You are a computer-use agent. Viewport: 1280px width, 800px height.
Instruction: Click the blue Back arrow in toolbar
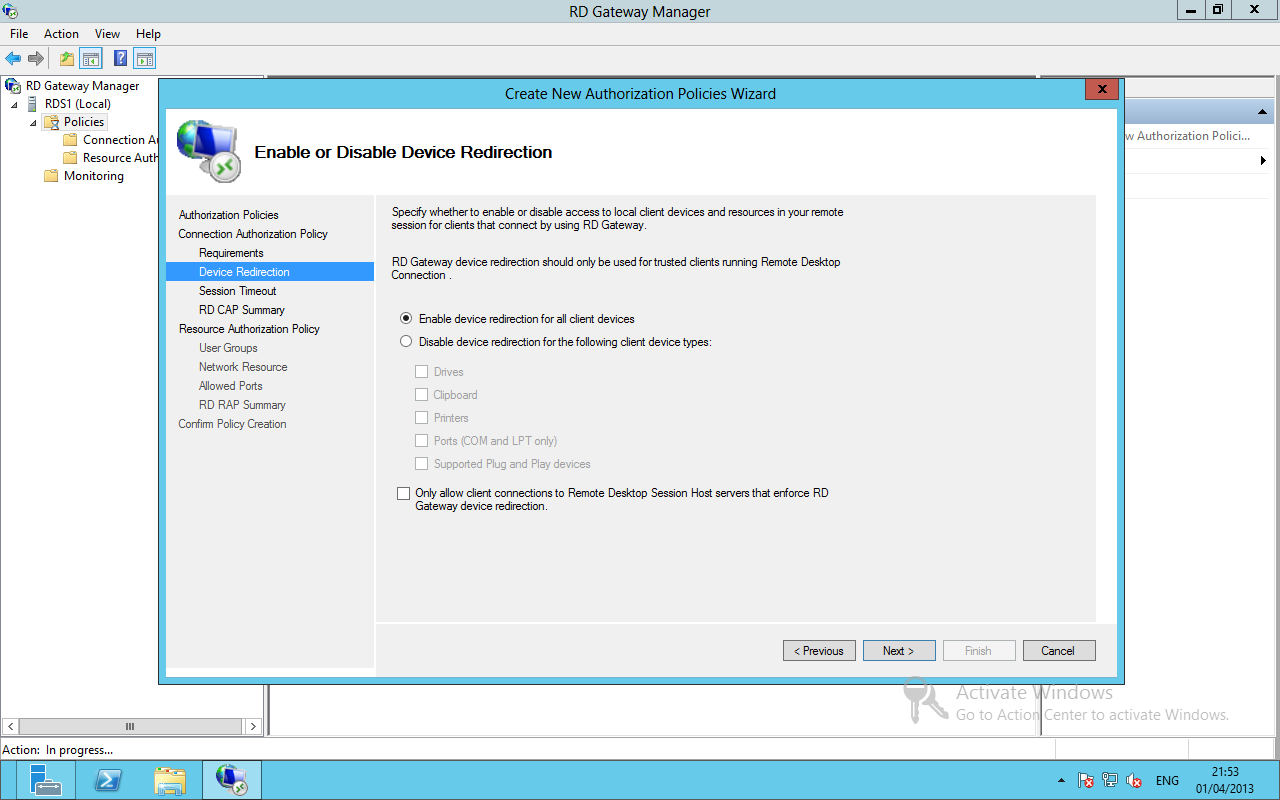tap(13, 59)
